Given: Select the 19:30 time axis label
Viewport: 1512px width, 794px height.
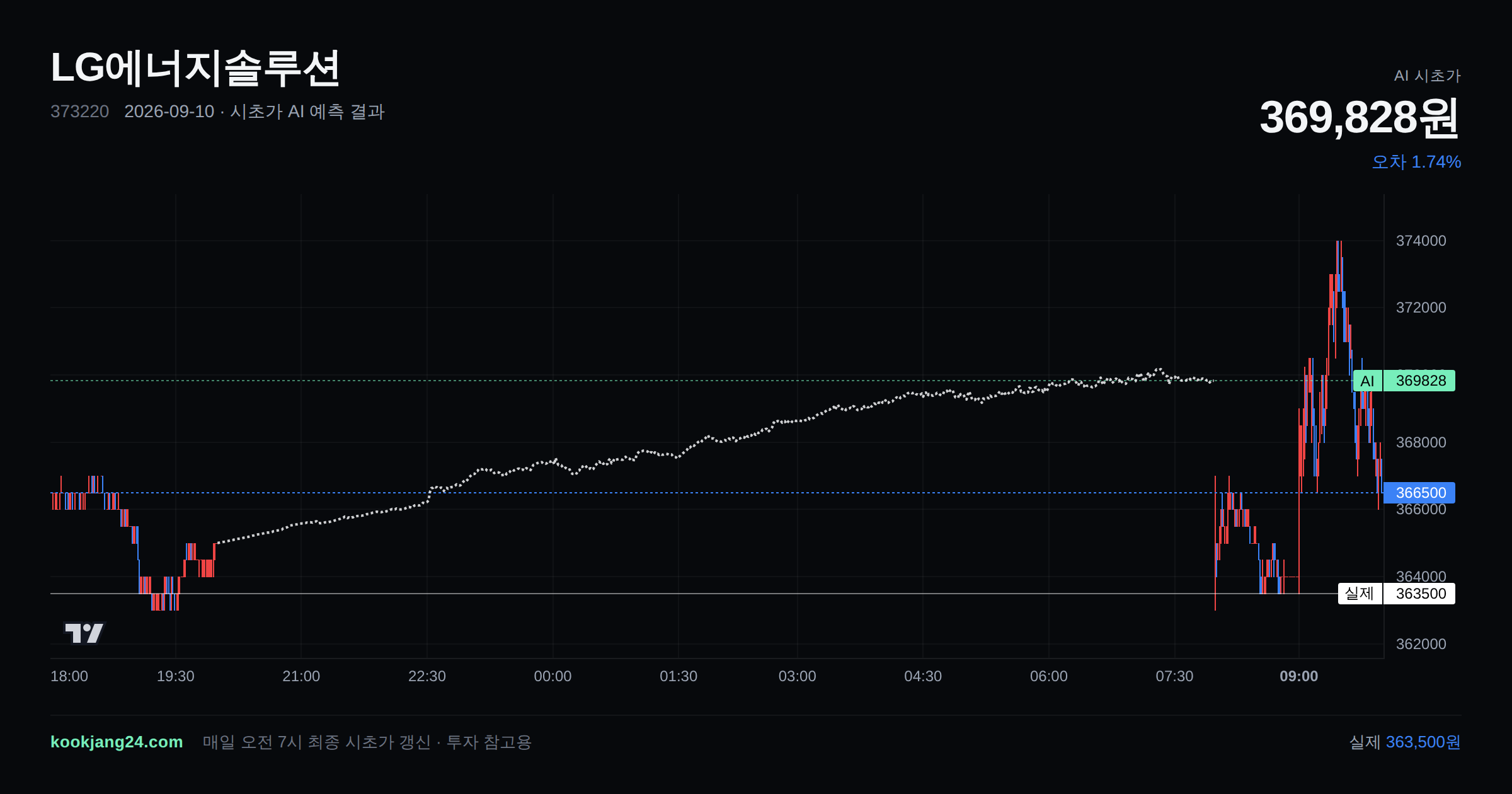Looking at the screenshot, I should (x=176, y=676).
